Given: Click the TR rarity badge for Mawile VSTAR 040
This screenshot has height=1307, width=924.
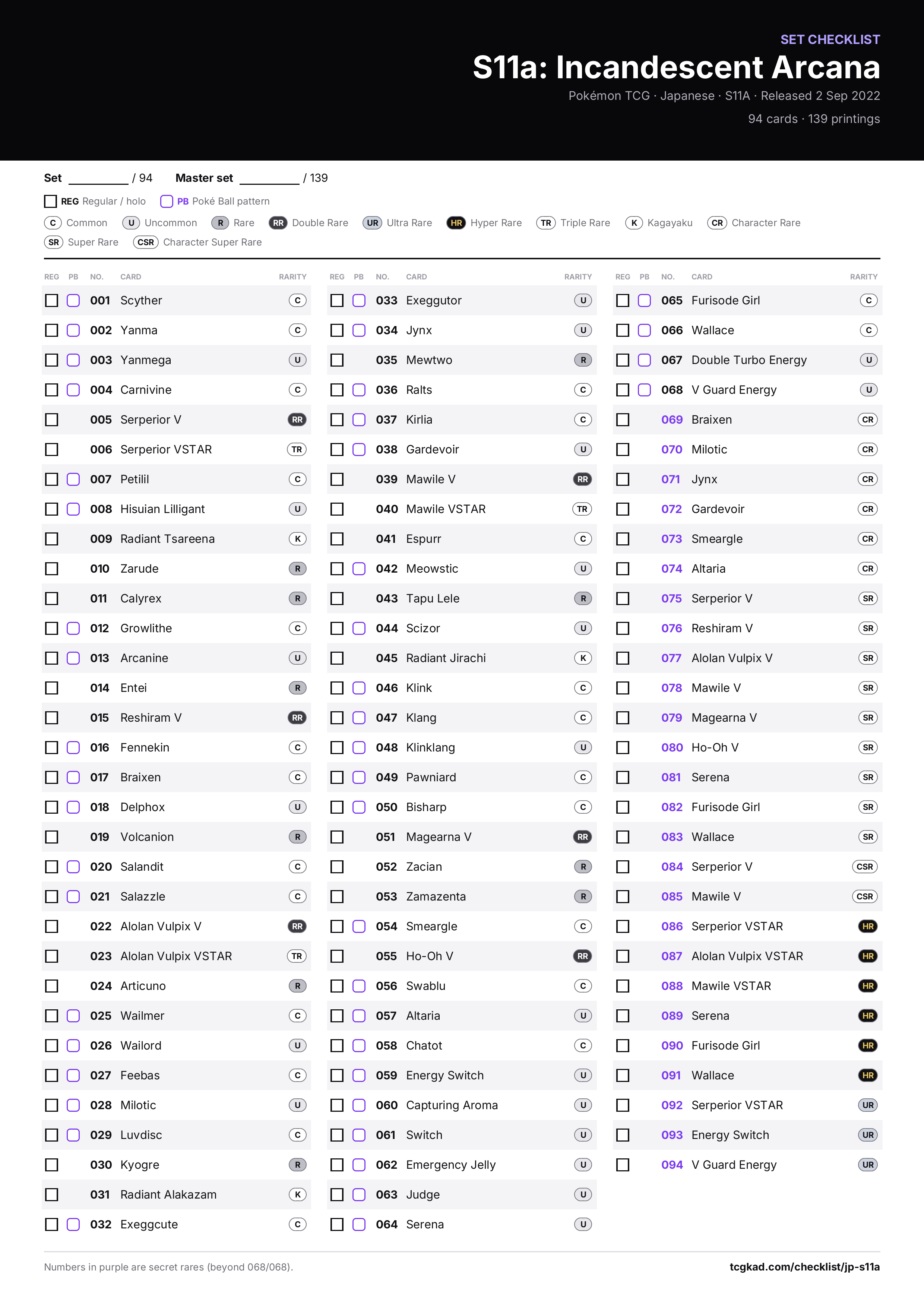Looking at the screenshot, I should [x=582, y=509].
